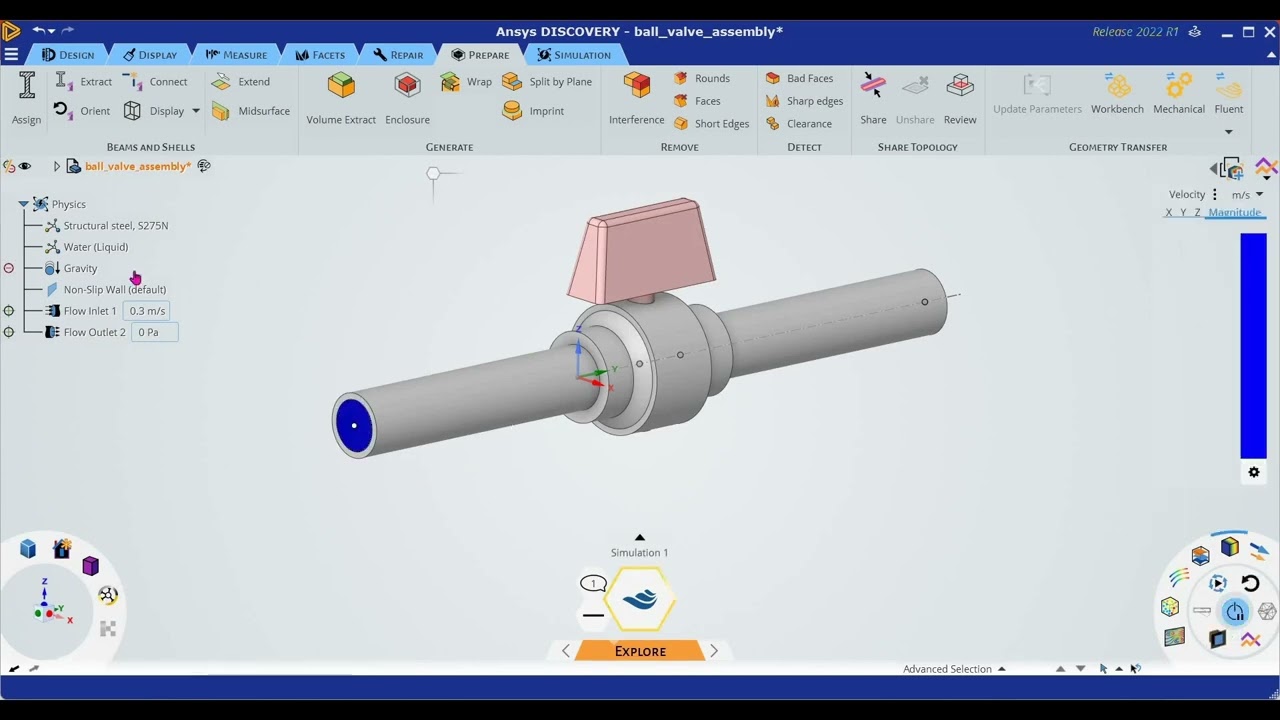The height and width of the screenshot is (720, 1280).
Task: Open the Display dropdown arrow
Action: 196,111
